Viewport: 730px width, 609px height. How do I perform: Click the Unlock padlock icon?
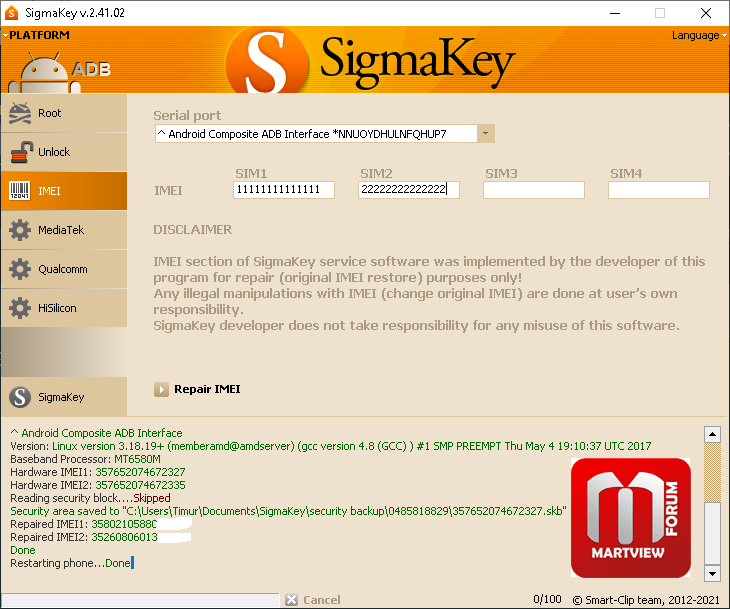(x=21, y=152)
